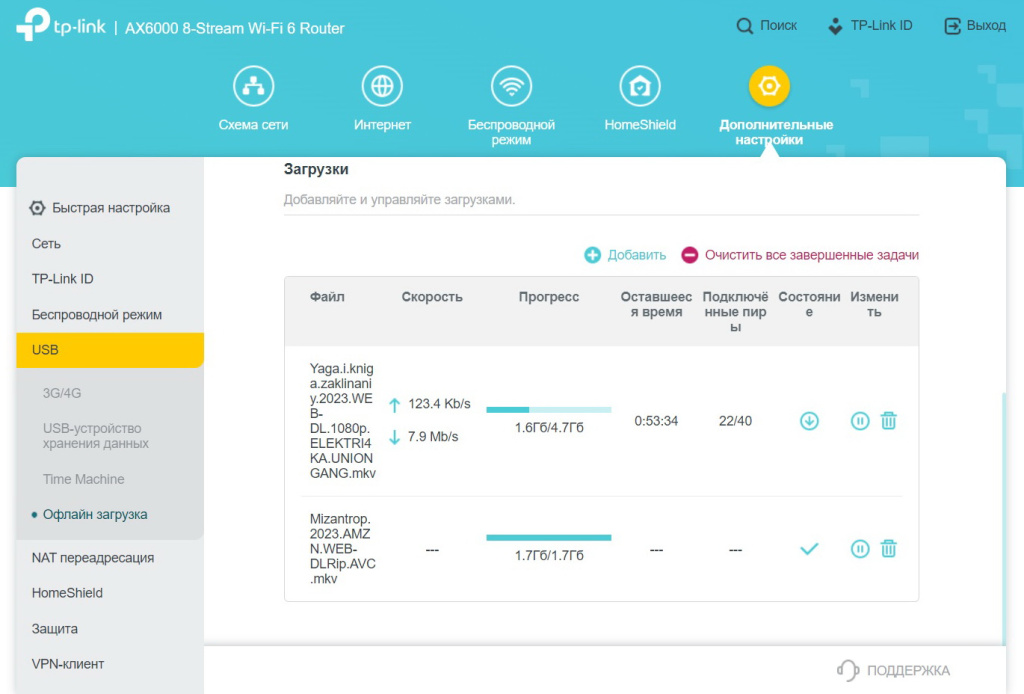Click Оставшееся время column header
The height and width of the screenshot is (694, 1024).
click(x=656, y=304)
